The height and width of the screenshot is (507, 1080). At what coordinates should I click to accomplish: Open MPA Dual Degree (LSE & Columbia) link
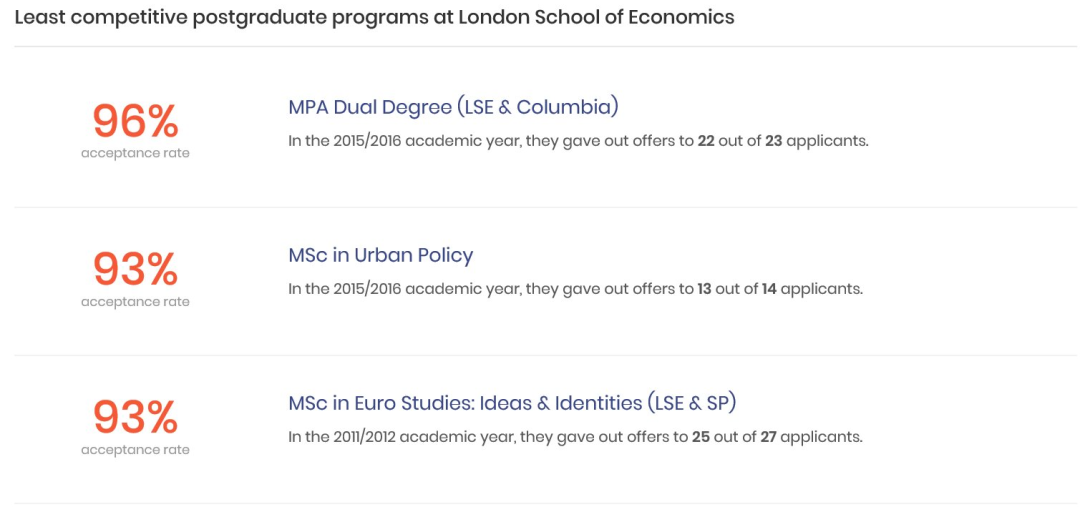[453, 108]
